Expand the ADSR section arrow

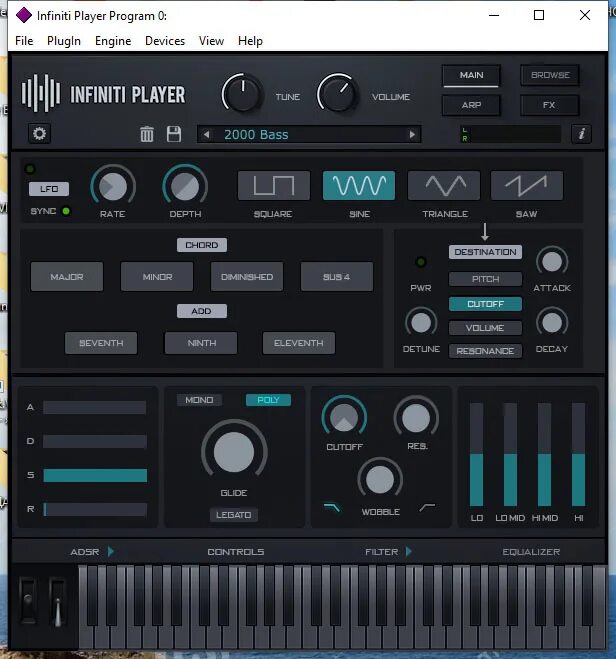pyautogui.click(x=111, y=551)
